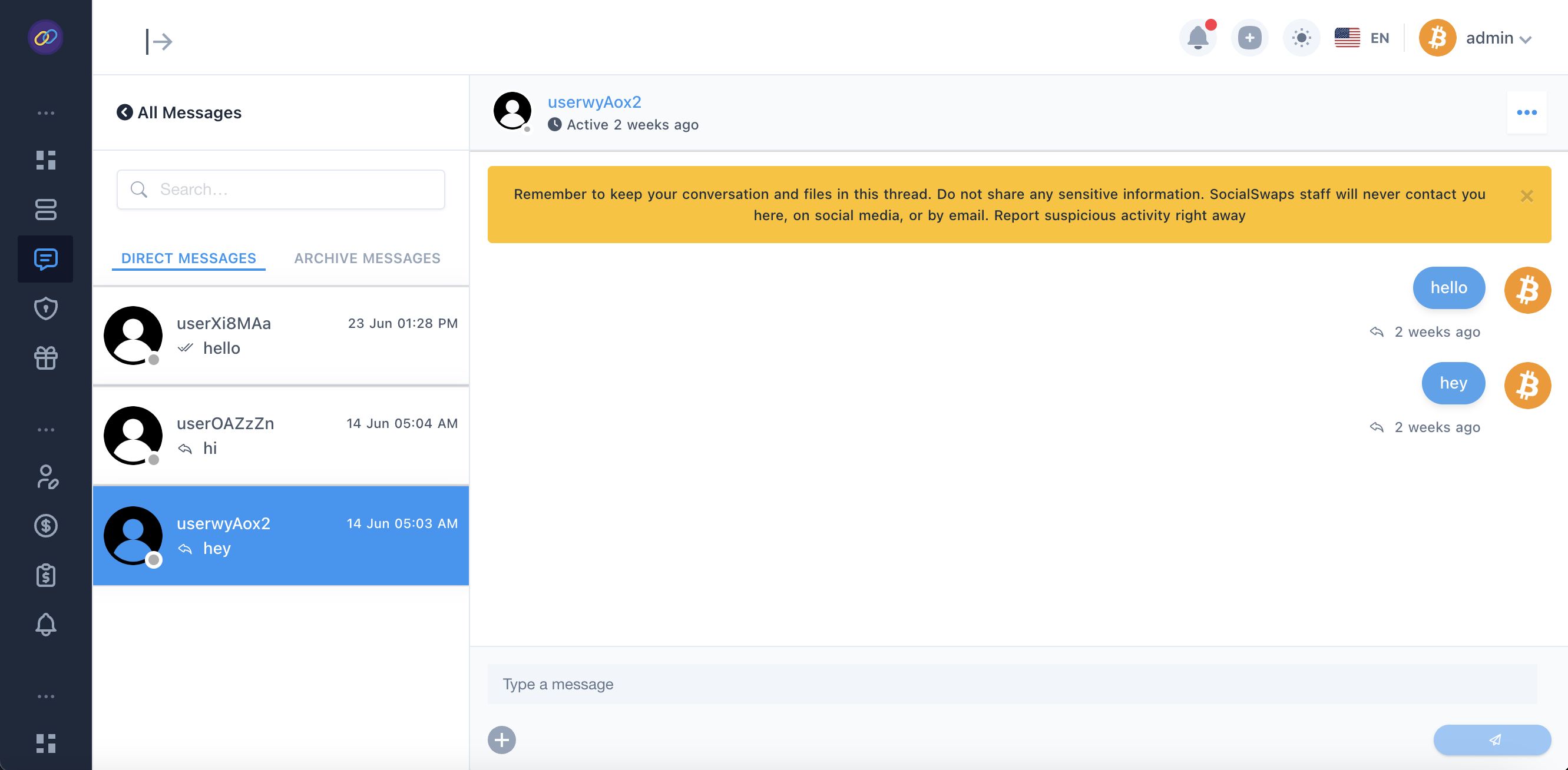The image size is (1568, 770).
Task: Open the bottom grid icon in sidebar
Action: [x=46, y=744]
